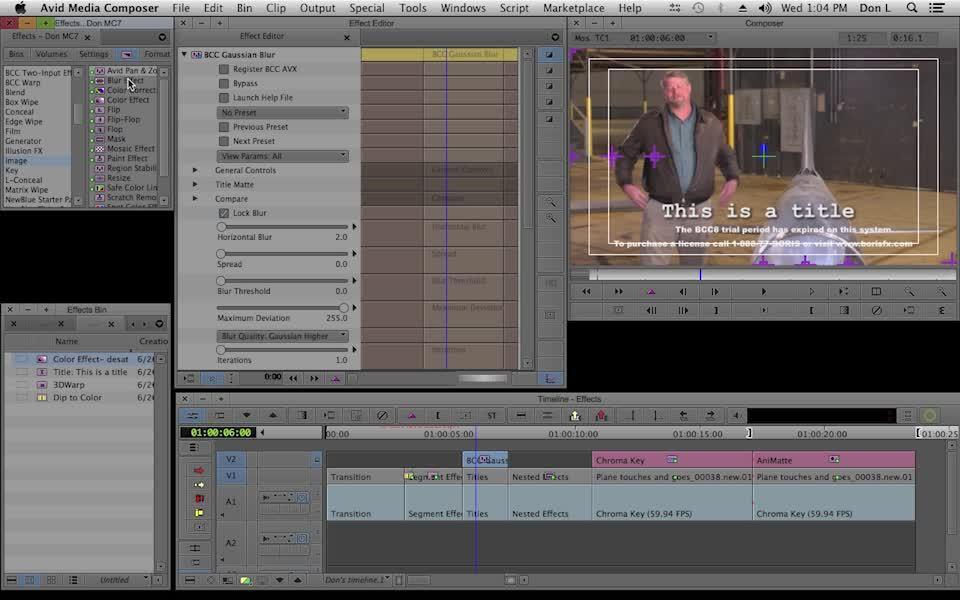Click the Horizontal Blur slider

point(282,227)
